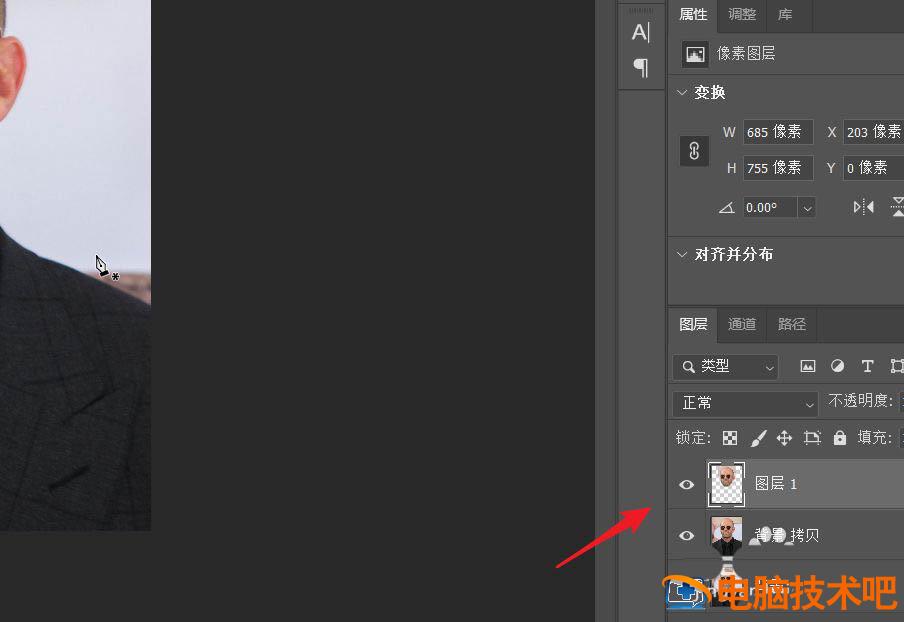Lock layer position with move icon

(784, 438)
